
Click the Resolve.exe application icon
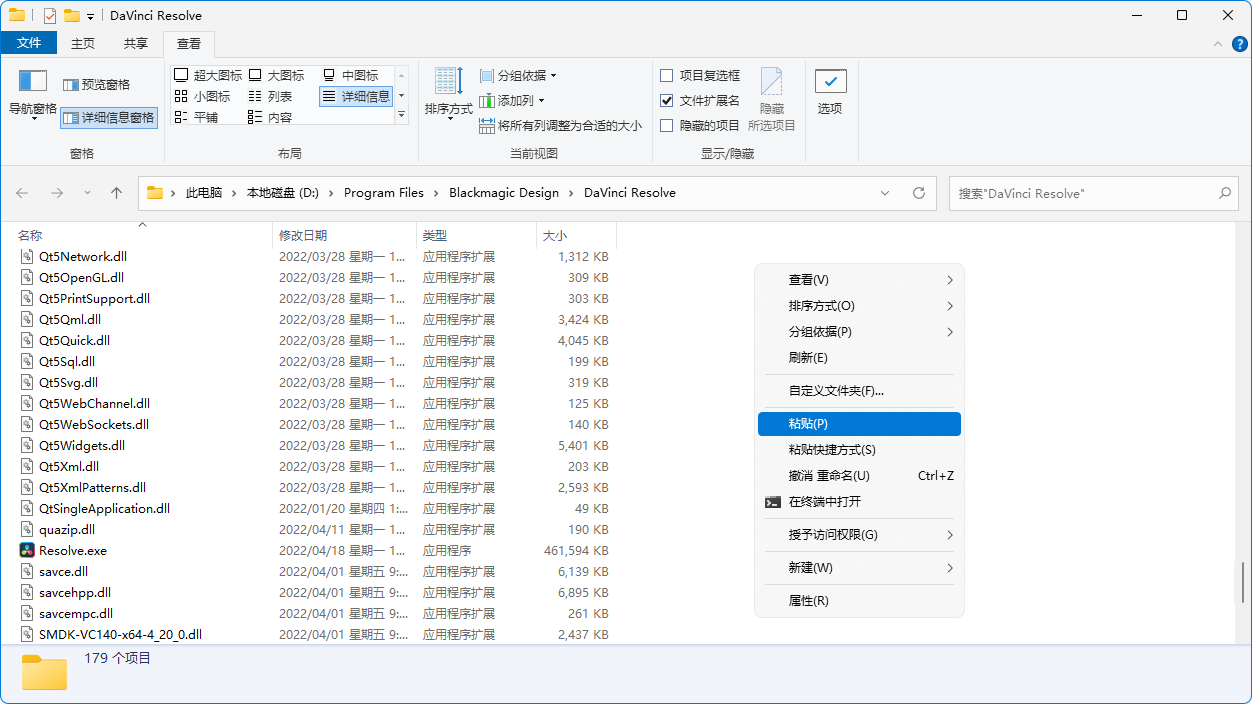[28, 550]
